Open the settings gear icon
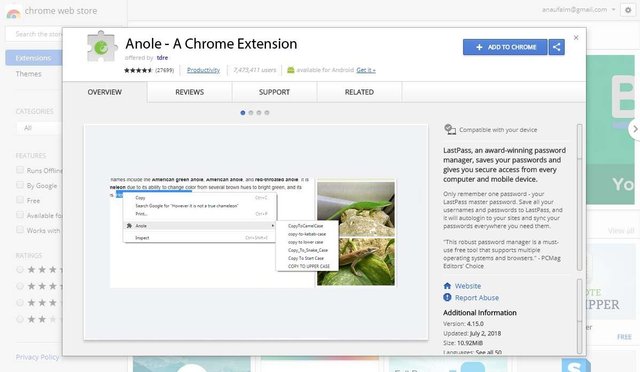Screen dimensions: 640x372 [x=628, y=10]
